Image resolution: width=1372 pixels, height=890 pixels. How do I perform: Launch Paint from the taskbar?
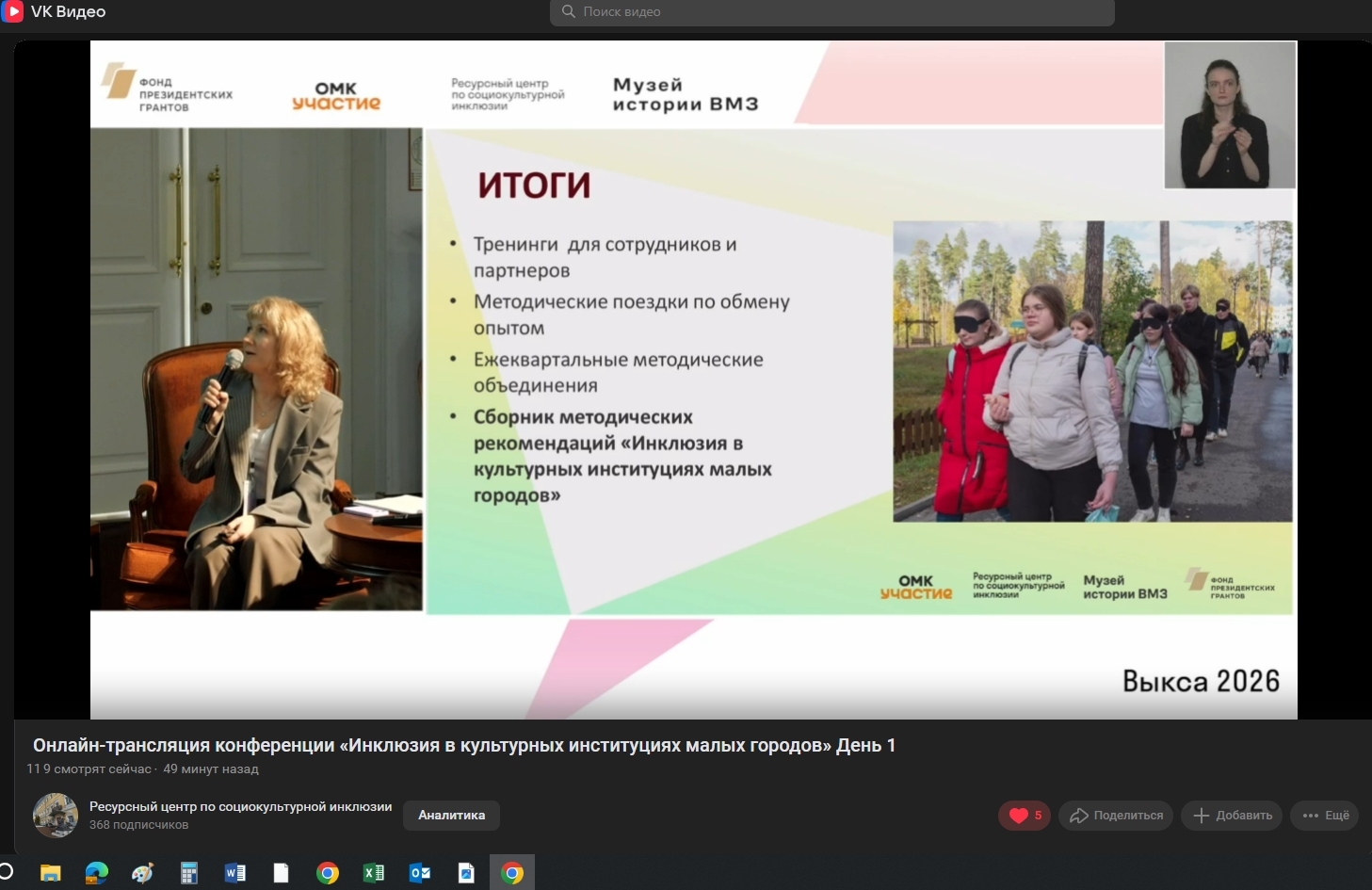[x=143, y=873]
